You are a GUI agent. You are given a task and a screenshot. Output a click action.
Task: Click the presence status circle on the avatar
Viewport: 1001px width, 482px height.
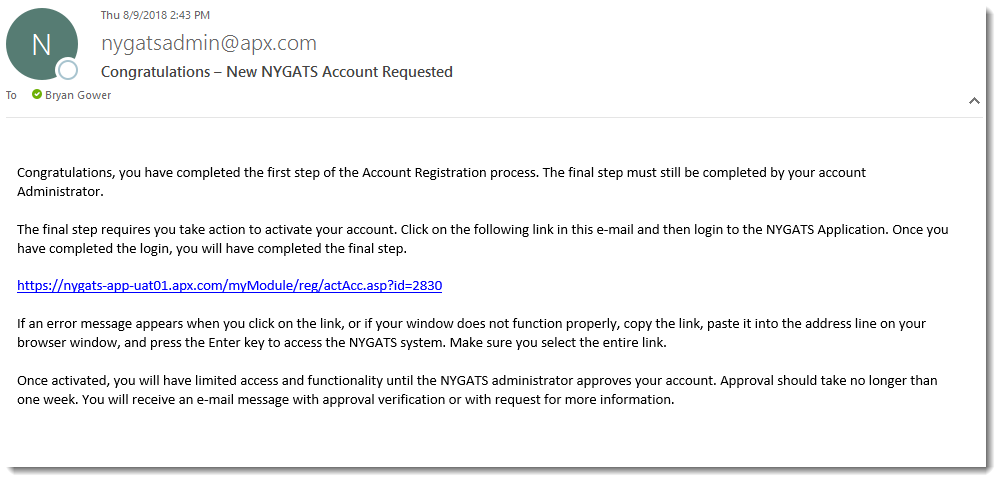[68, 70]
